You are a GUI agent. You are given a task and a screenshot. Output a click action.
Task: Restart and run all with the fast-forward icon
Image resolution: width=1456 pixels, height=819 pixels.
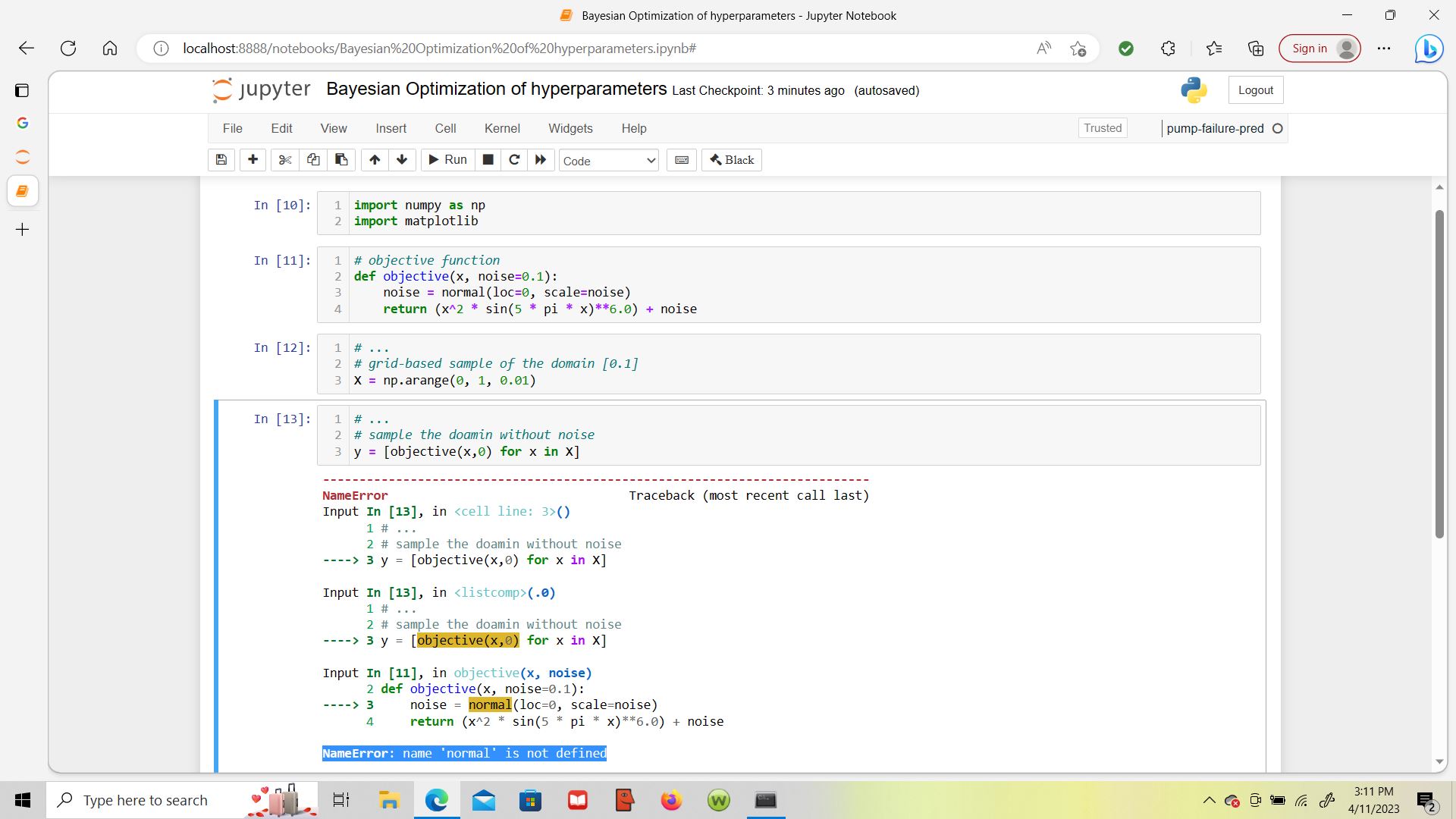[541, 160]
